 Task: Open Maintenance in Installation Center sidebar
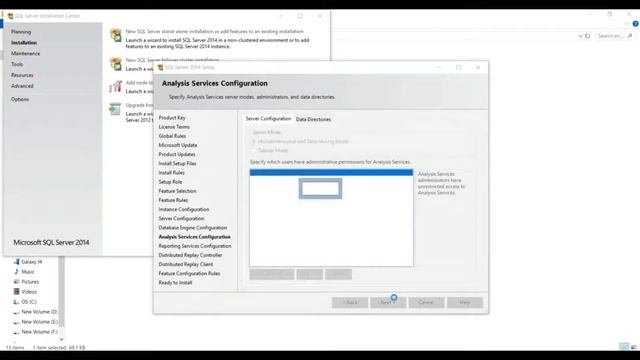click(x=25, y=53)
